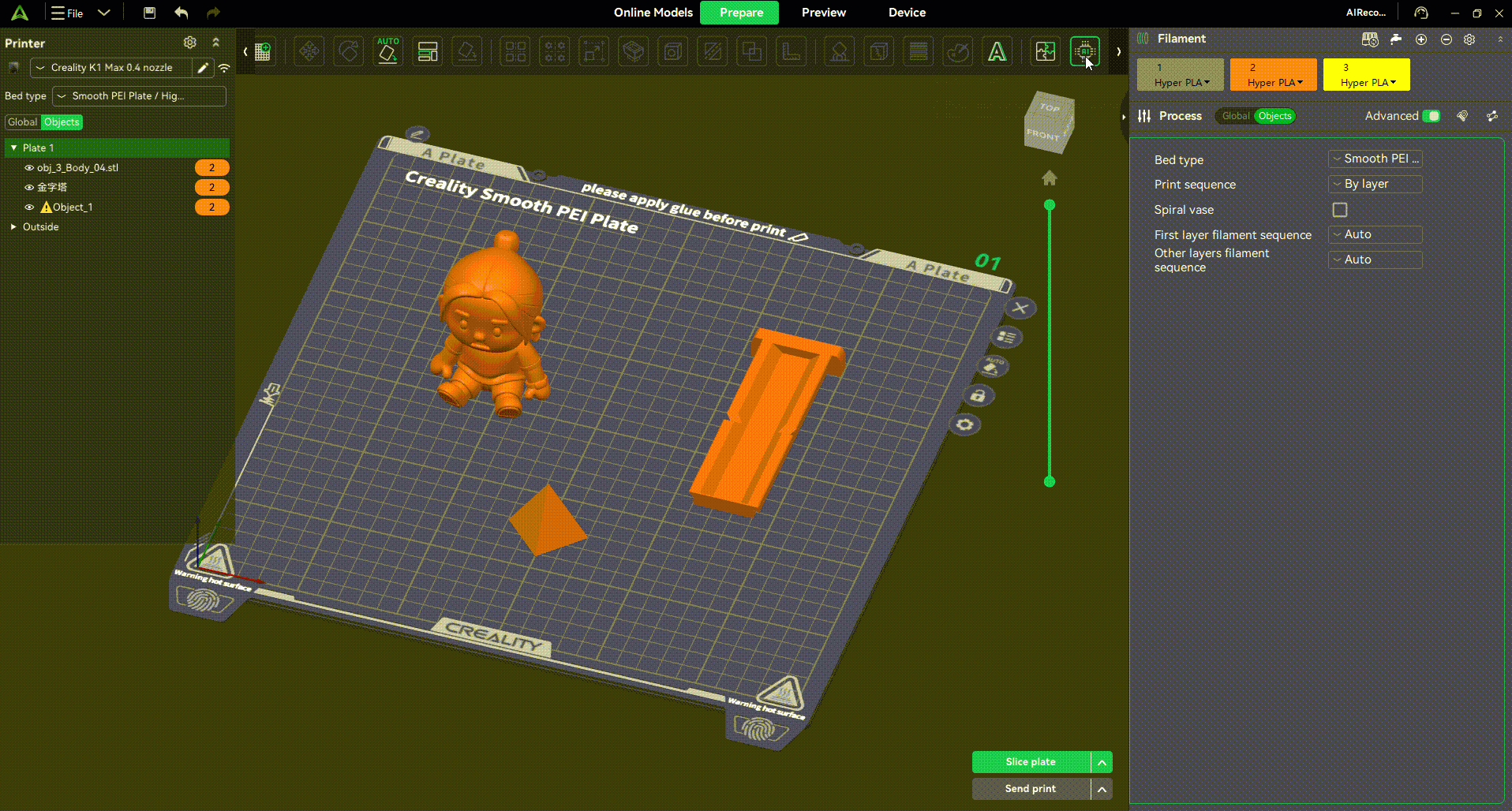Add a new build plate

(x=263, y=51)
